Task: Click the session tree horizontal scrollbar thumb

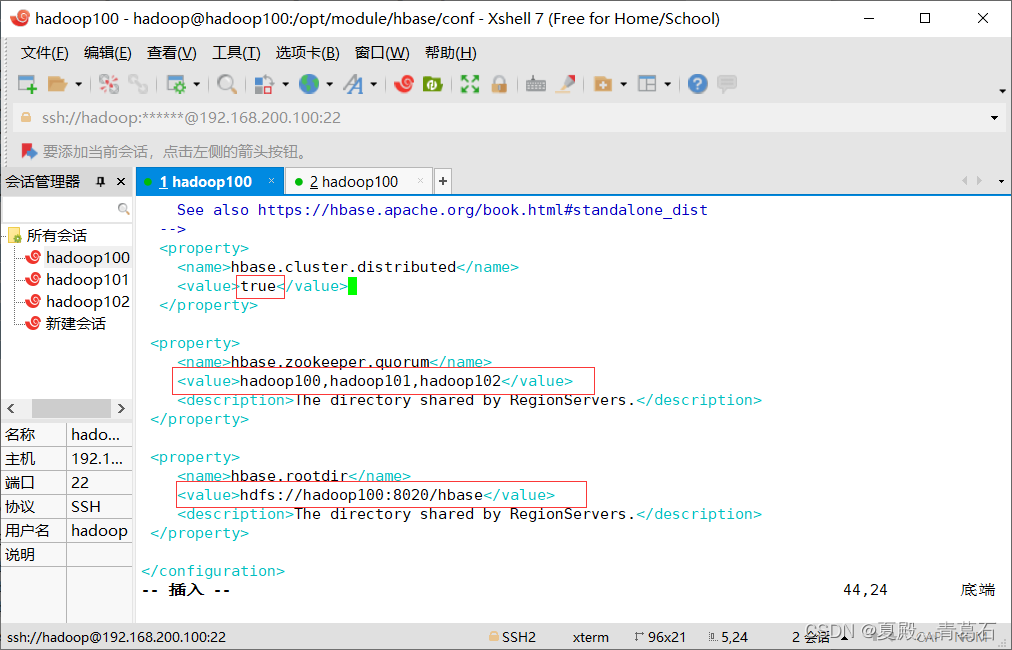Action: [x=71, y=409]
